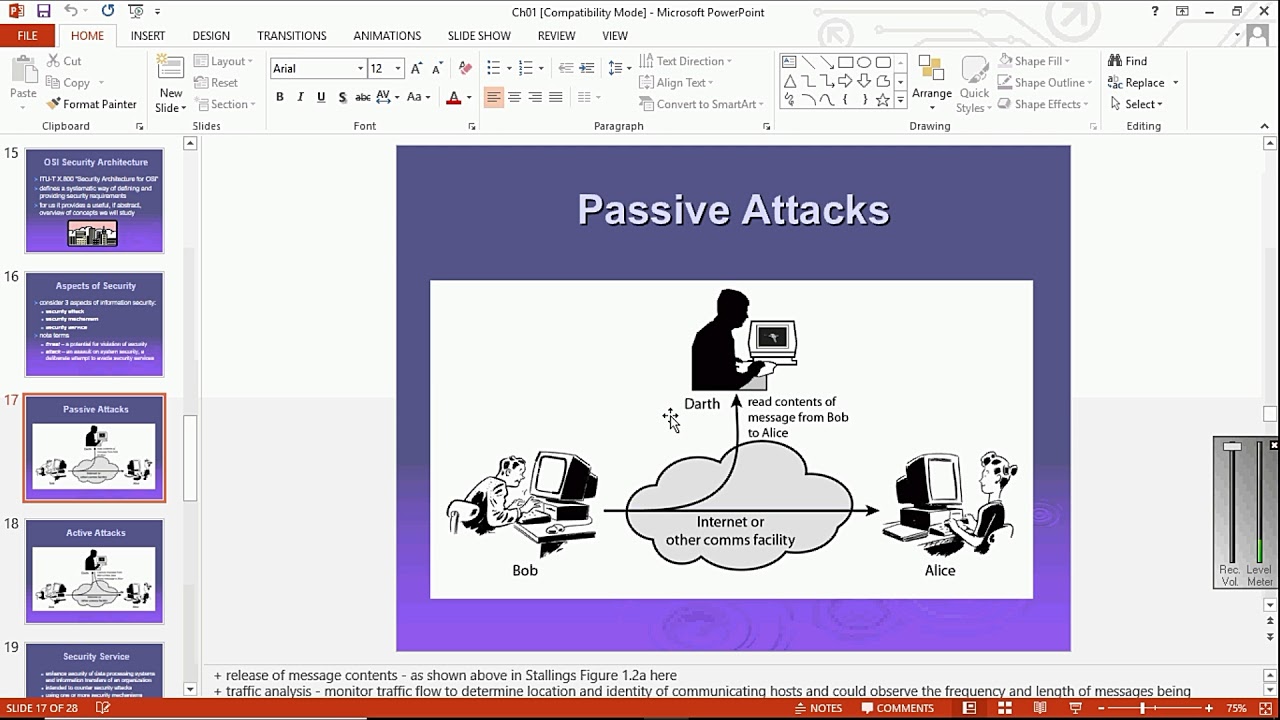Toggle Align Right paragraph alignment
The image size is (1280, 720).
[535, 97]
